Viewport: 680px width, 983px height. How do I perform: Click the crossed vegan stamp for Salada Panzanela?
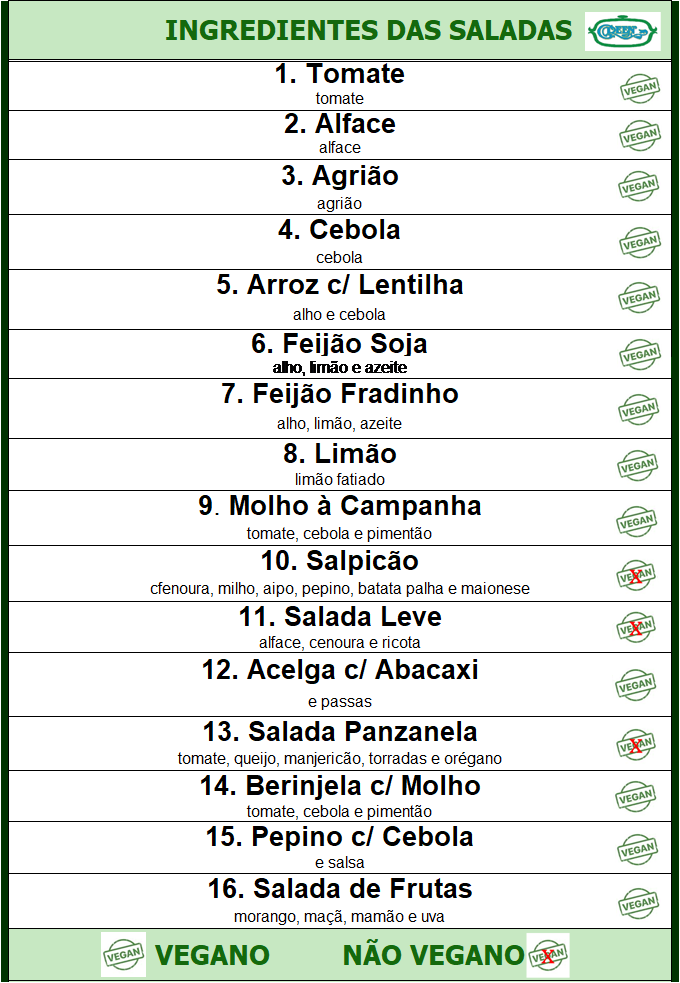click(636, 744)
